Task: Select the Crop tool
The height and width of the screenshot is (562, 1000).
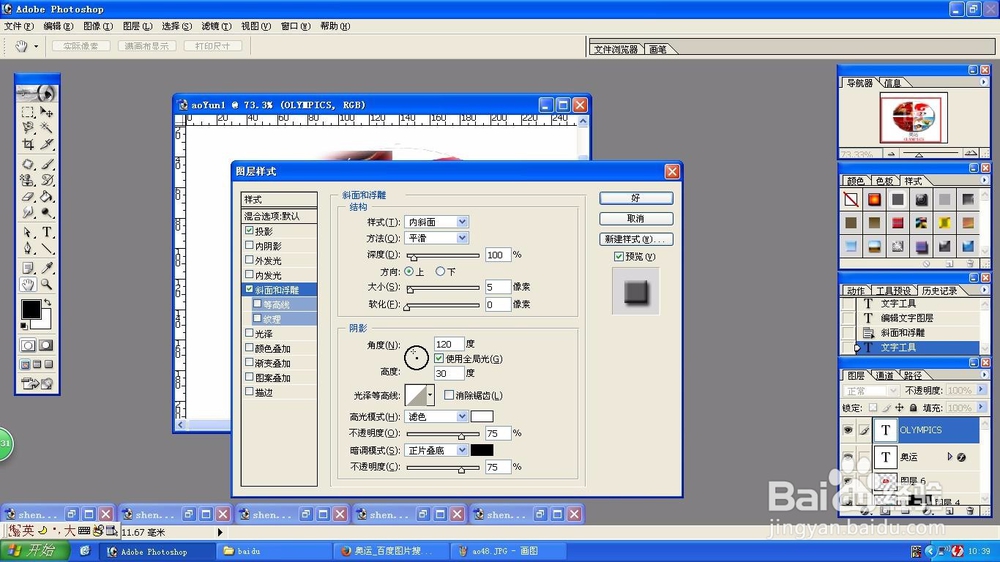Action: pos(28,144)
